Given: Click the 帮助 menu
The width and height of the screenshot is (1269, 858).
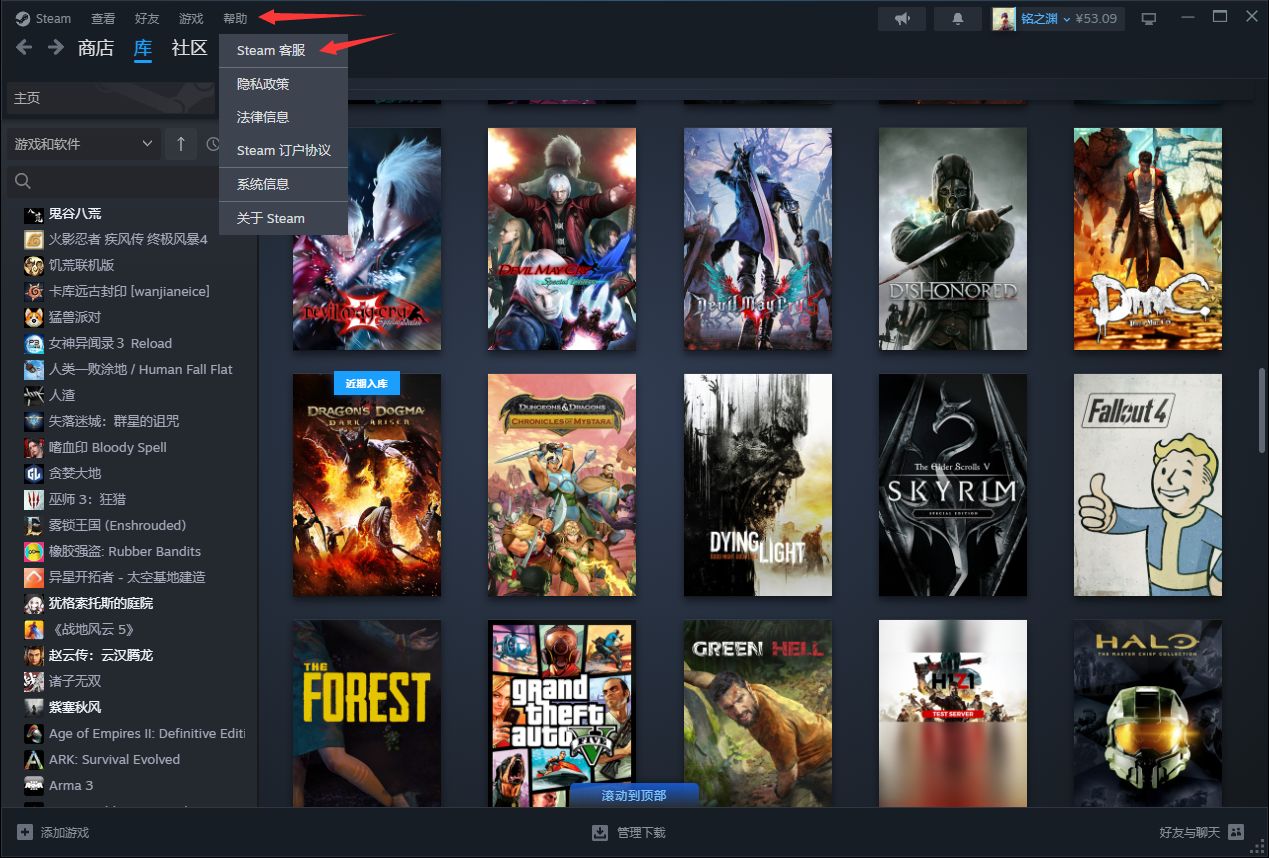Looking at the screenshot, I should tap(235, 18).
